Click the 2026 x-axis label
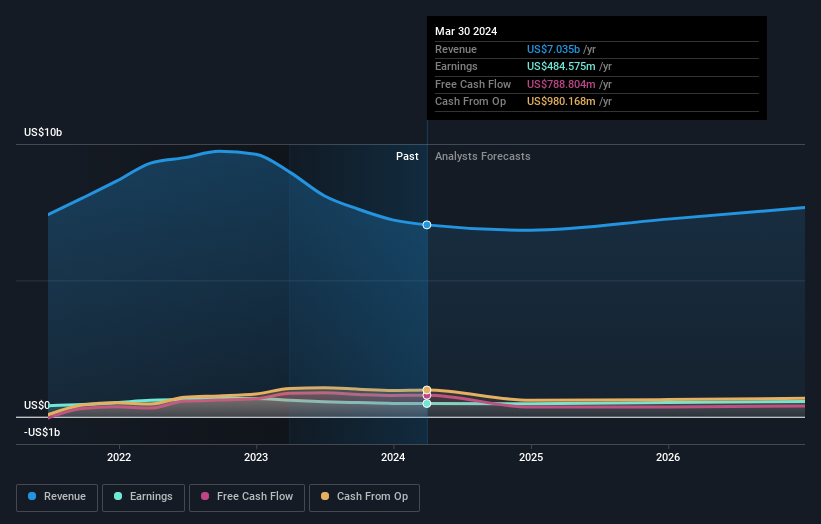 pos(668,457)
